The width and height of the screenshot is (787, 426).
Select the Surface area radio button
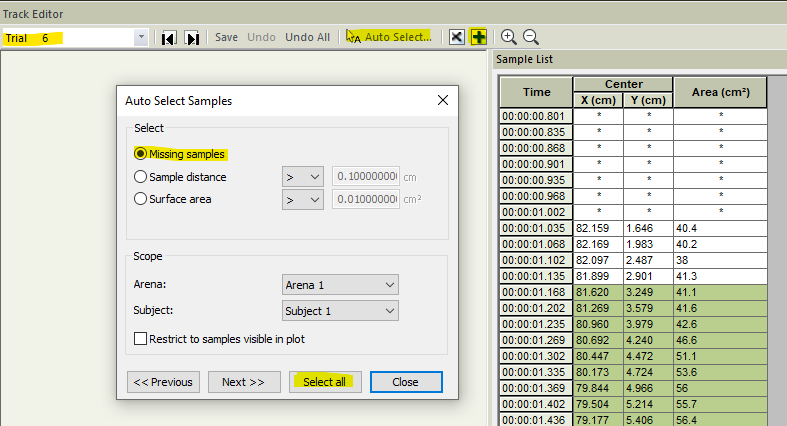[x=141, y=199]
